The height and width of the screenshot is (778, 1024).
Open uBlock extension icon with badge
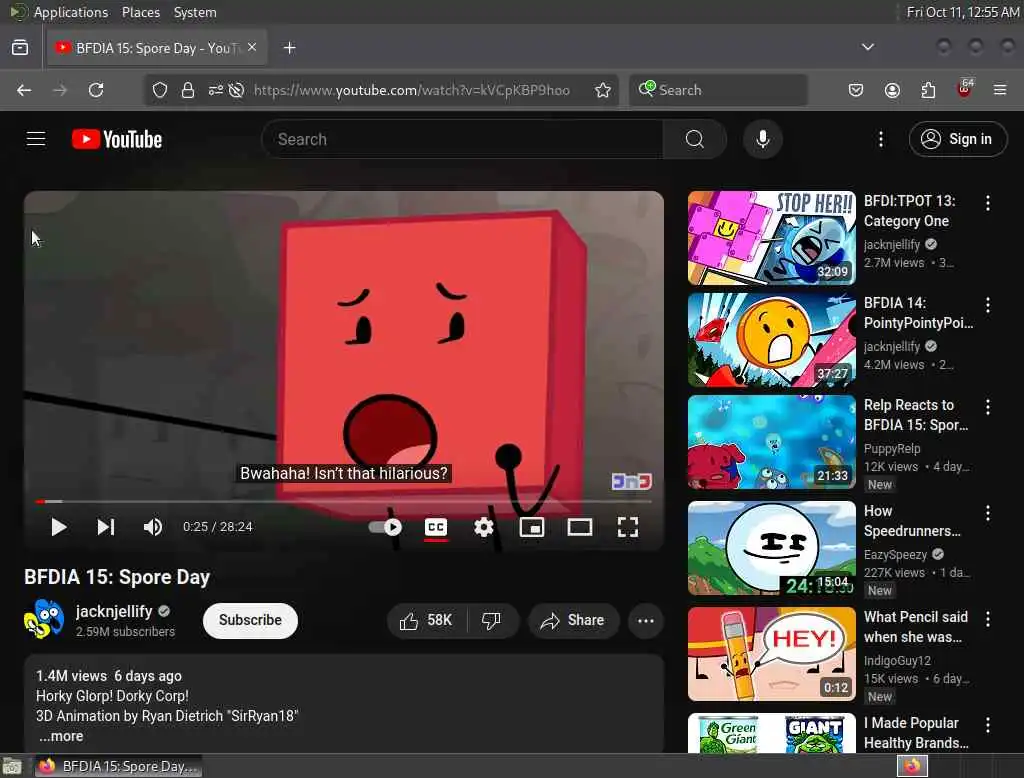tap(965, 89)
